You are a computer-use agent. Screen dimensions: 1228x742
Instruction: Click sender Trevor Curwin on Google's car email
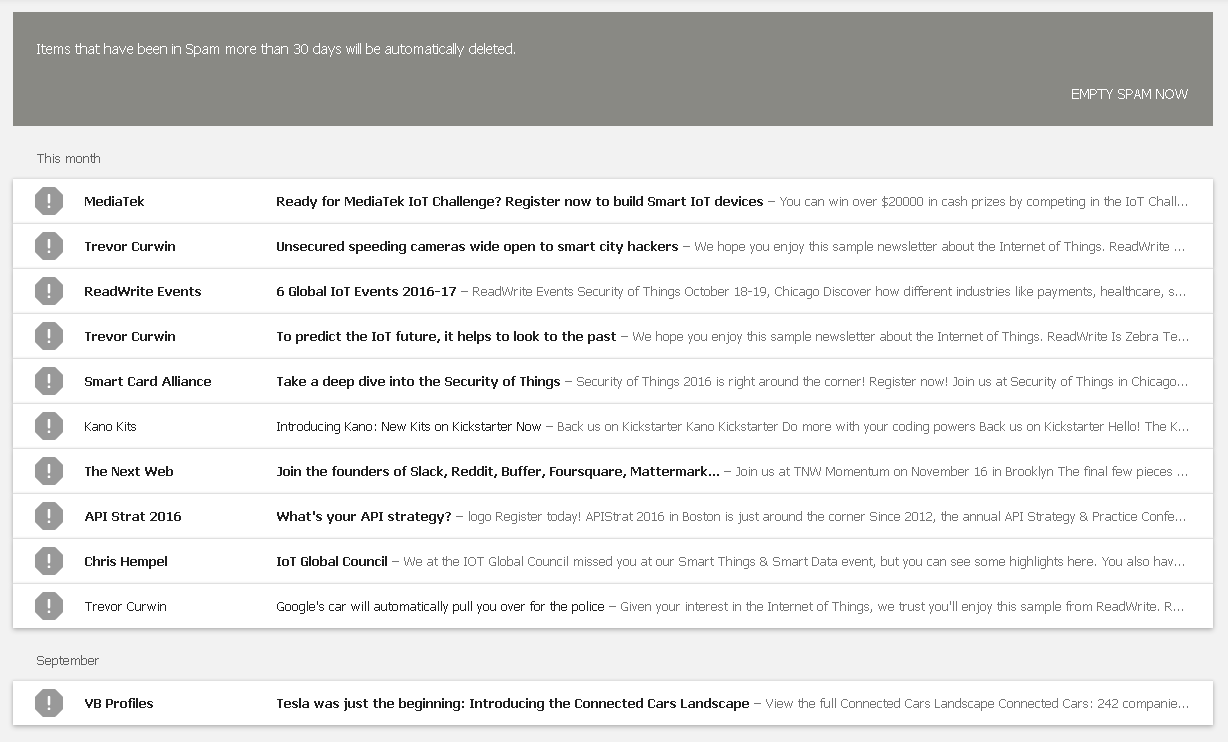(x=125, y=606)
